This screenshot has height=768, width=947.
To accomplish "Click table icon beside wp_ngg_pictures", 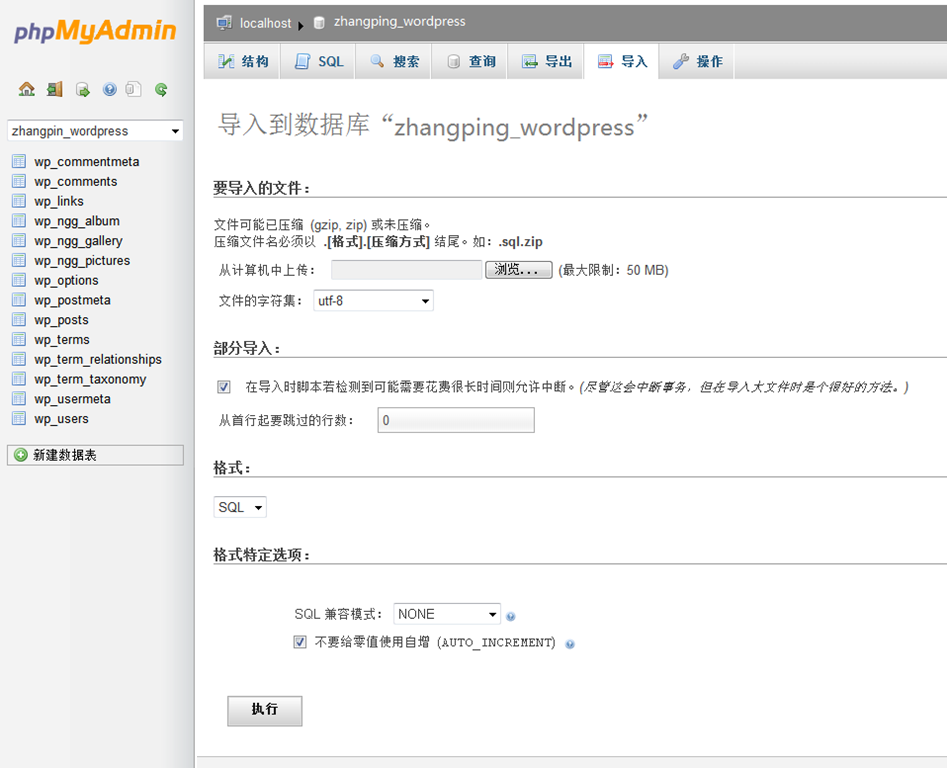I will 19,260.
